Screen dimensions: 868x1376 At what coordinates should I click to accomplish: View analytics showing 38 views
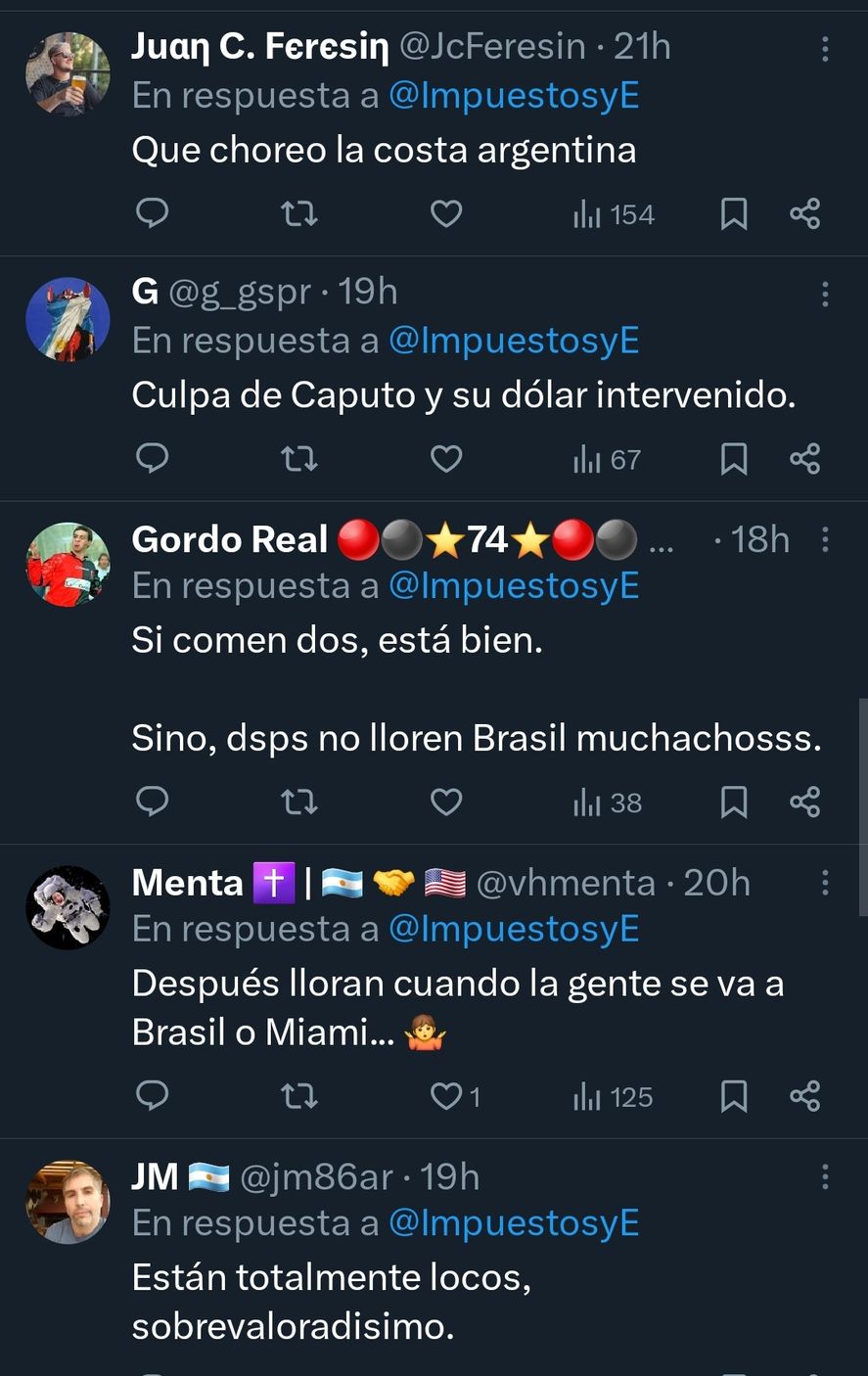point(608,803)
